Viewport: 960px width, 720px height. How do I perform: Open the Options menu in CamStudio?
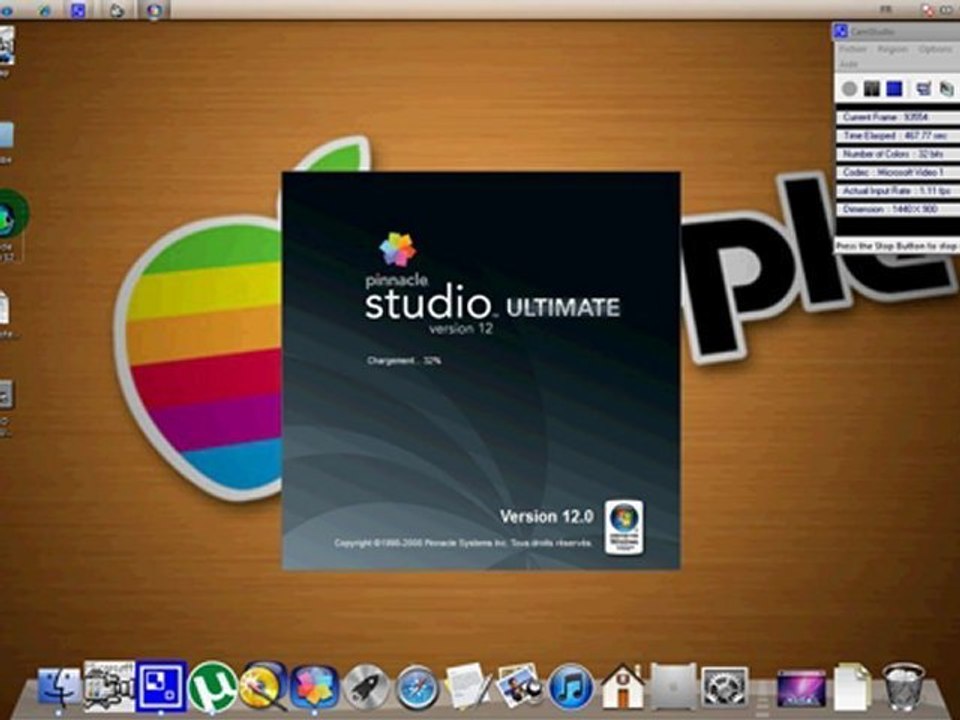935,49
